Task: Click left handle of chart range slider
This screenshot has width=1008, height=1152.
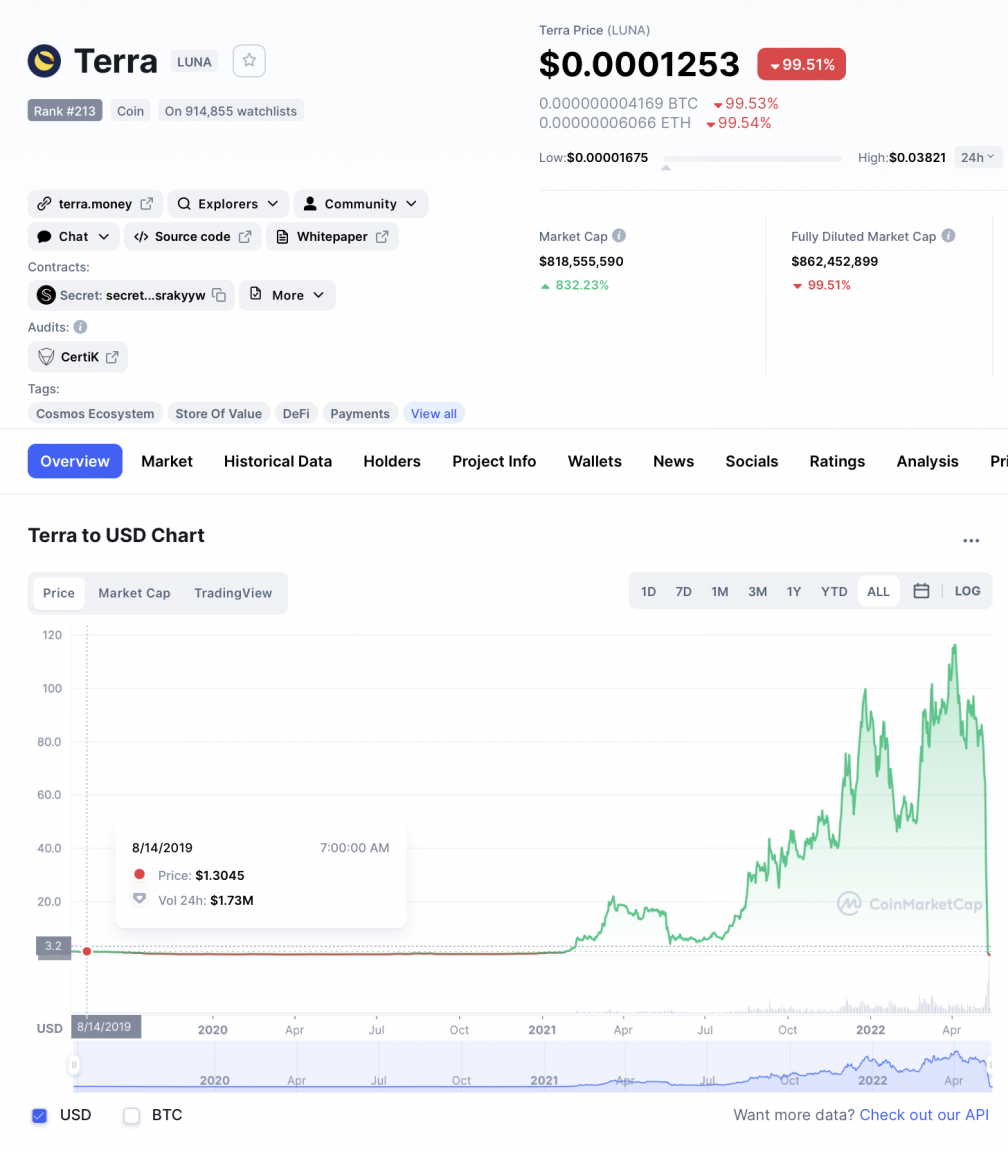Action: (x=73, y=1065)
